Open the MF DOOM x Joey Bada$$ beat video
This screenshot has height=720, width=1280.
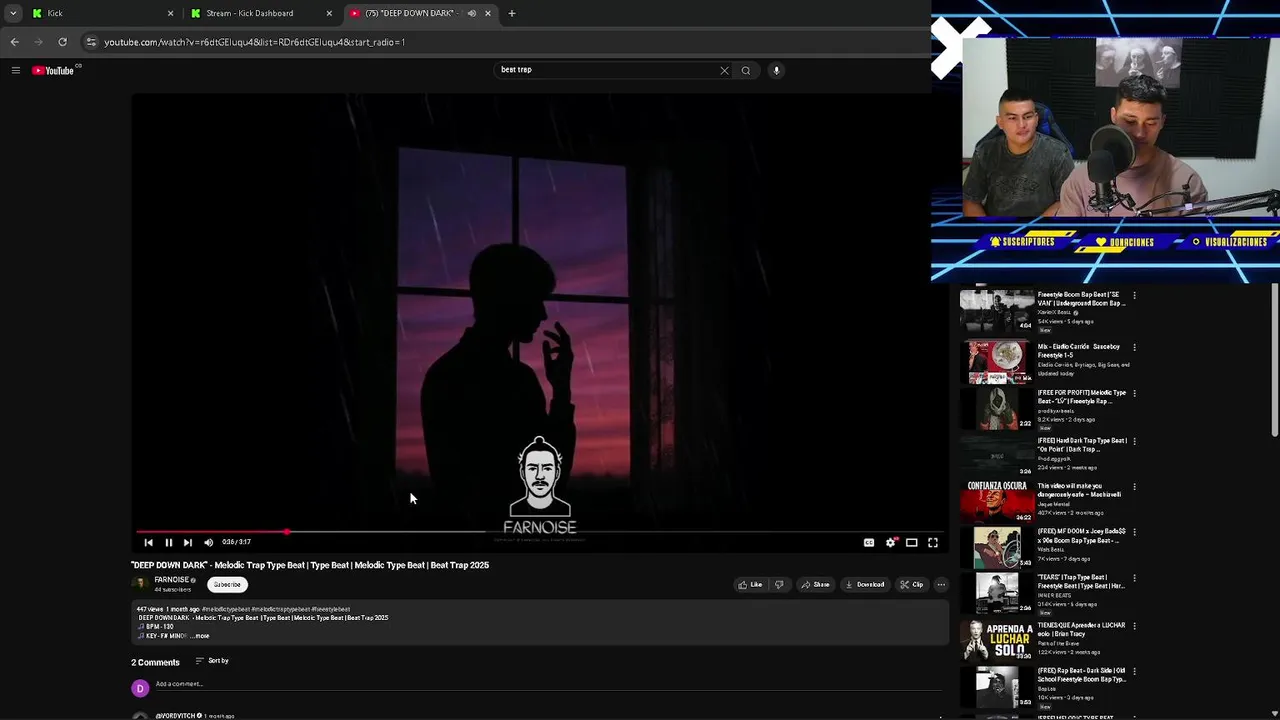[x=997, y=547]
